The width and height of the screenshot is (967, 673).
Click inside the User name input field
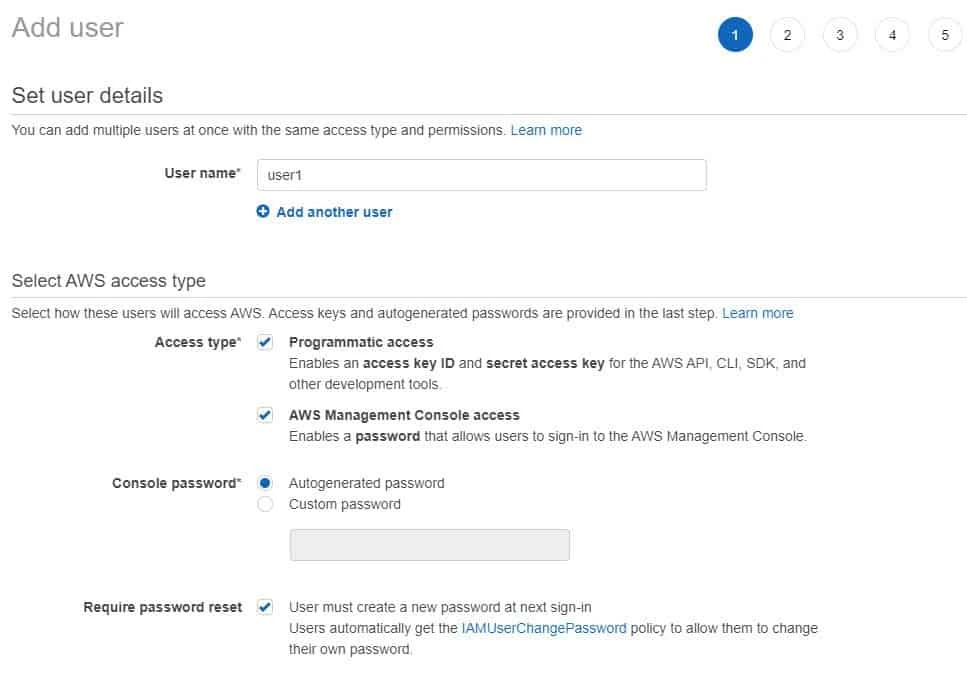[x=480, y=174]
